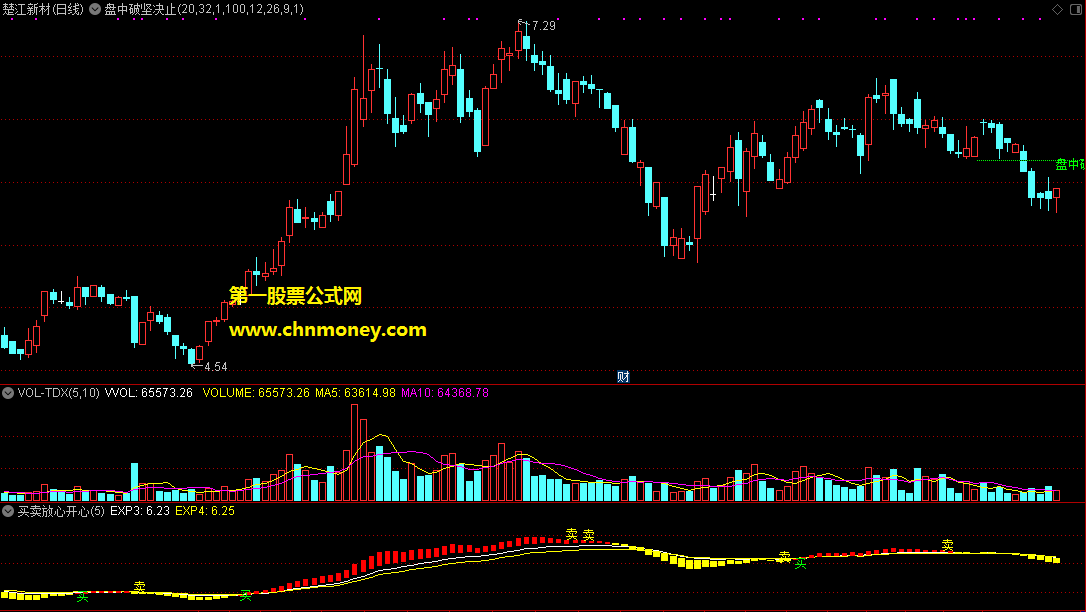Screen dimensions: 1086x612
Task: Open the 财 financial info marker
Action: point(623,377)
